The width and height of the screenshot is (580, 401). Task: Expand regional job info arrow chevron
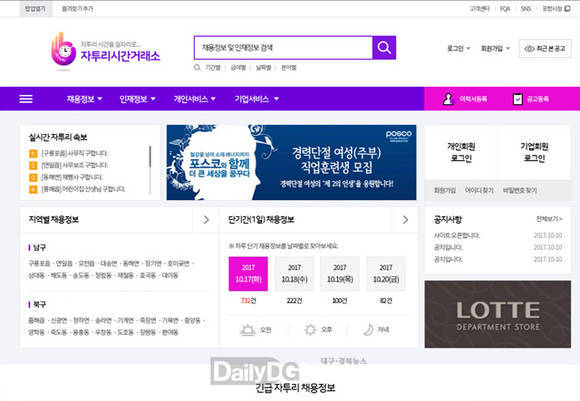tap(206, 220)
